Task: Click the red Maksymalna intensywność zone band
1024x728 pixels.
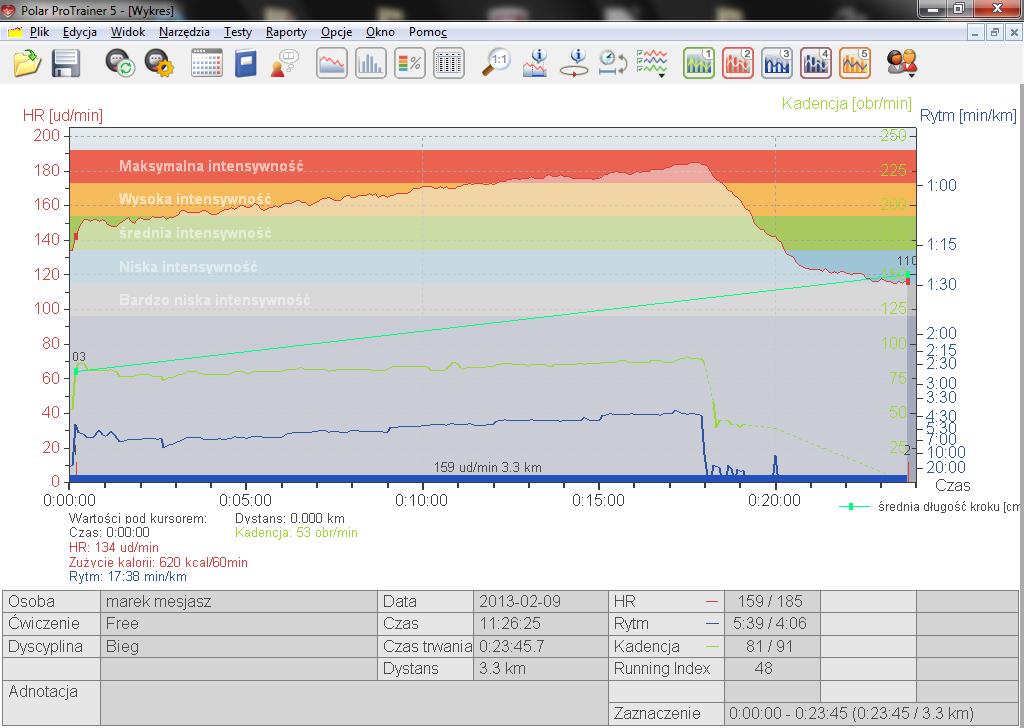Action: pos(492,166)
